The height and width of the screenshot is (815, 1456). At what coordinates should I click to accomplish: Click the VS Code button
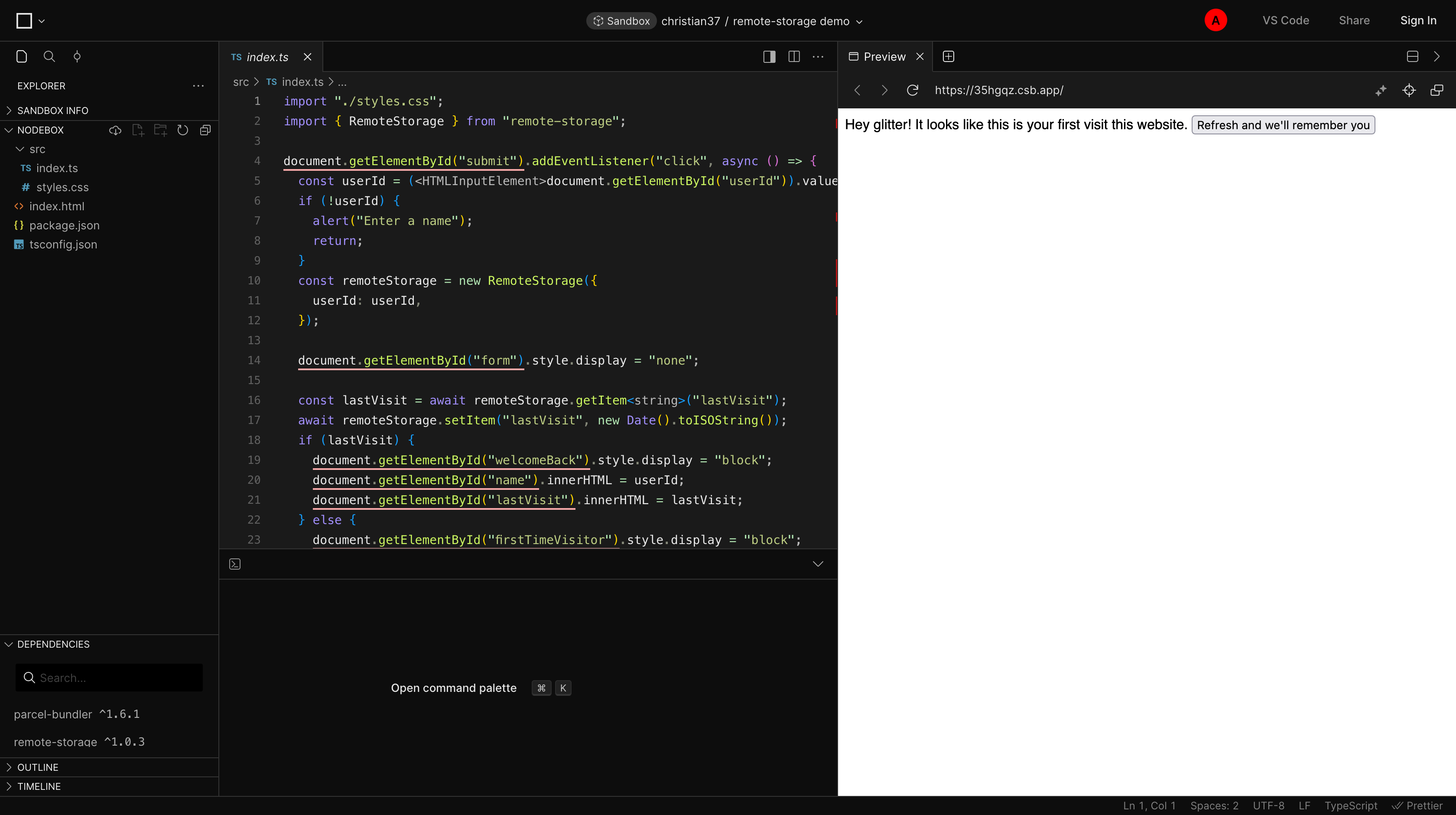click(x=1286, y=21)
